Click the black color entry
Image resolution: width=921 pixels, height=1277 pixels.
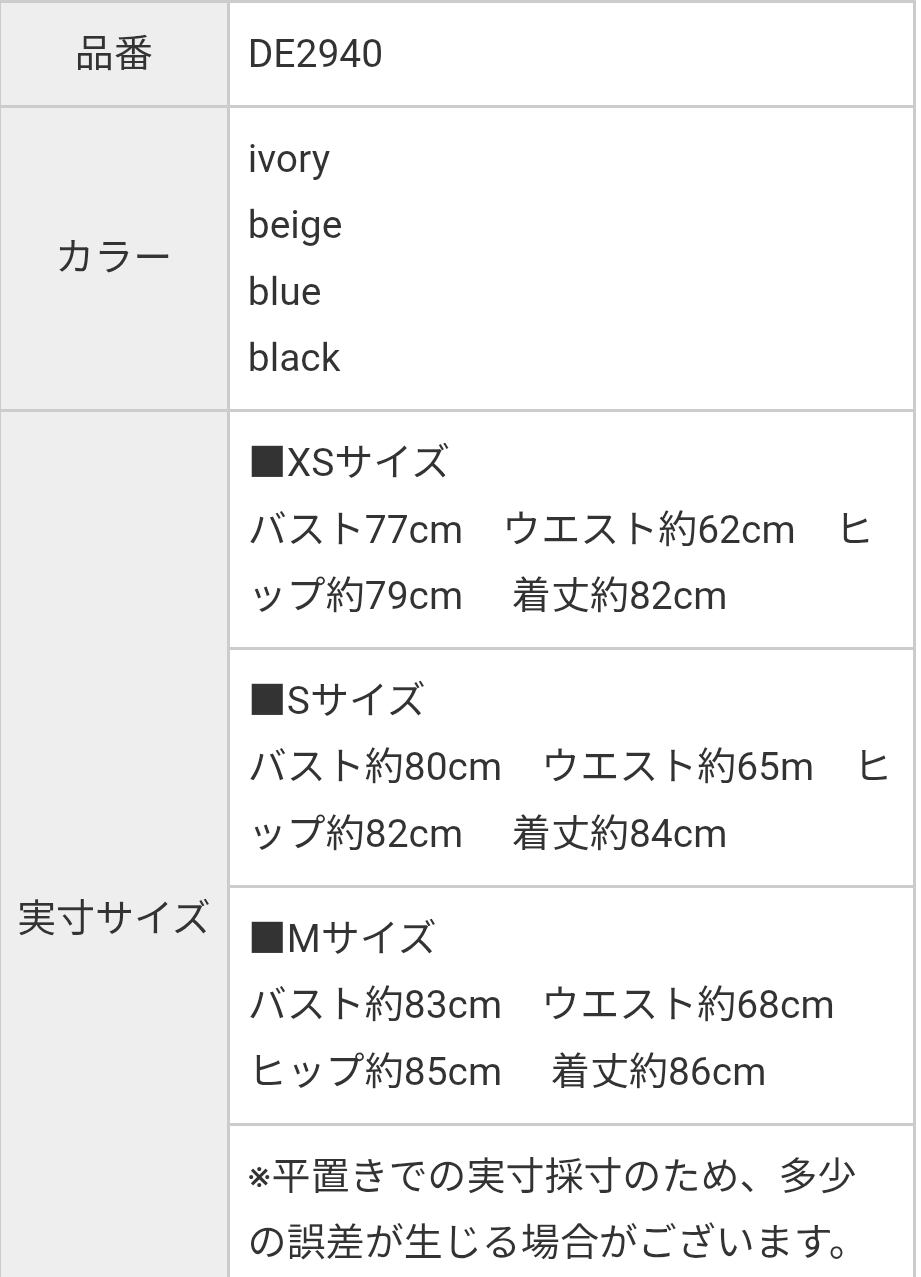tap(294, 358)
